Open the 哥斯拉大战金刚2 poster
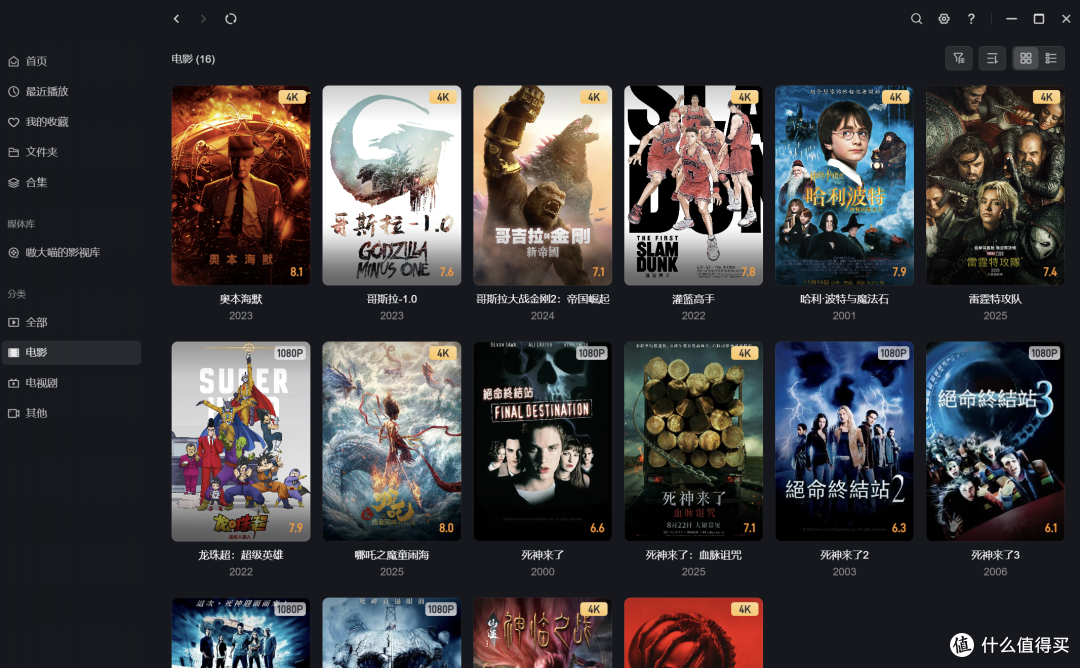Image resolution: width=1080 pixels, height=668 pixels. pos(543,185)
